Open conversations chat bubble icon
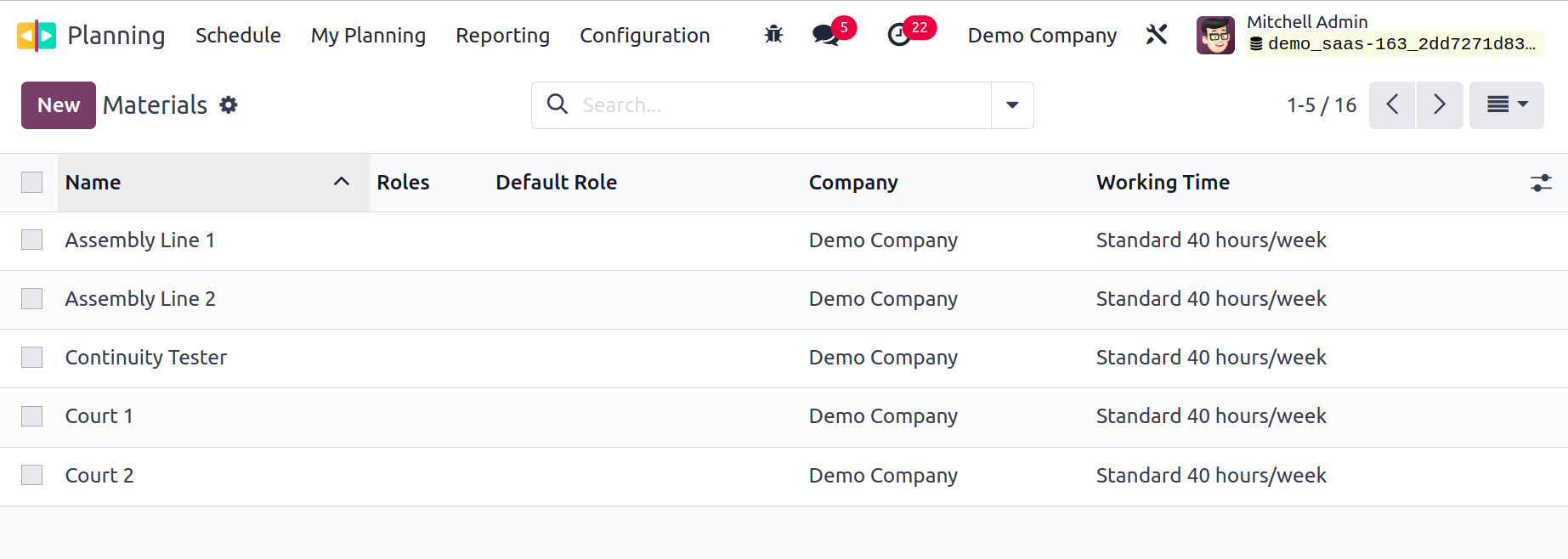Screen dimensions: 1568x559 point(825,35)
